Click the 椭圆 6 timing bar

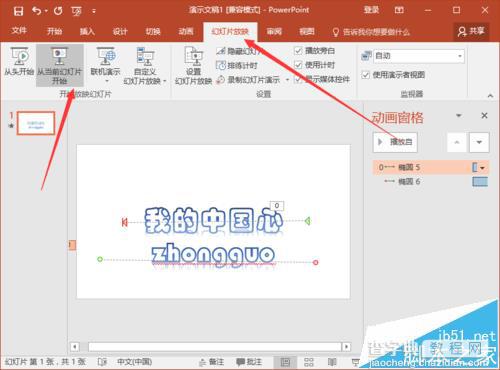tap(480, 182)
